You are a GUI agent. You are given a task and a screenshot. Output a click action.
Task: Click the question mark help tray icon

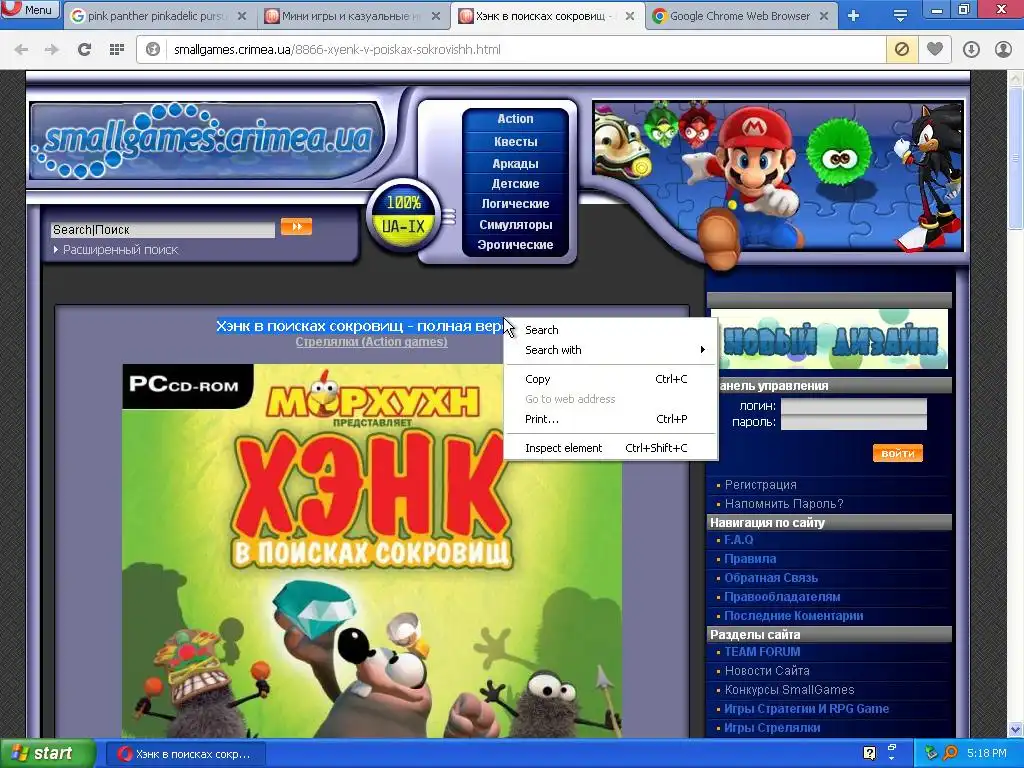tap(869, 753)
